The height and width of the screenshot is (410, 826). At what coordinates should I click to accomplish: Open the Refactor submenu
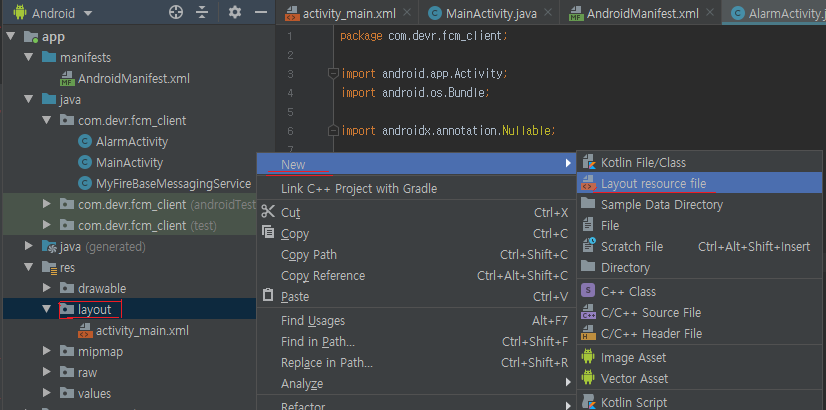pyautogui.click(x=416, y=404)
